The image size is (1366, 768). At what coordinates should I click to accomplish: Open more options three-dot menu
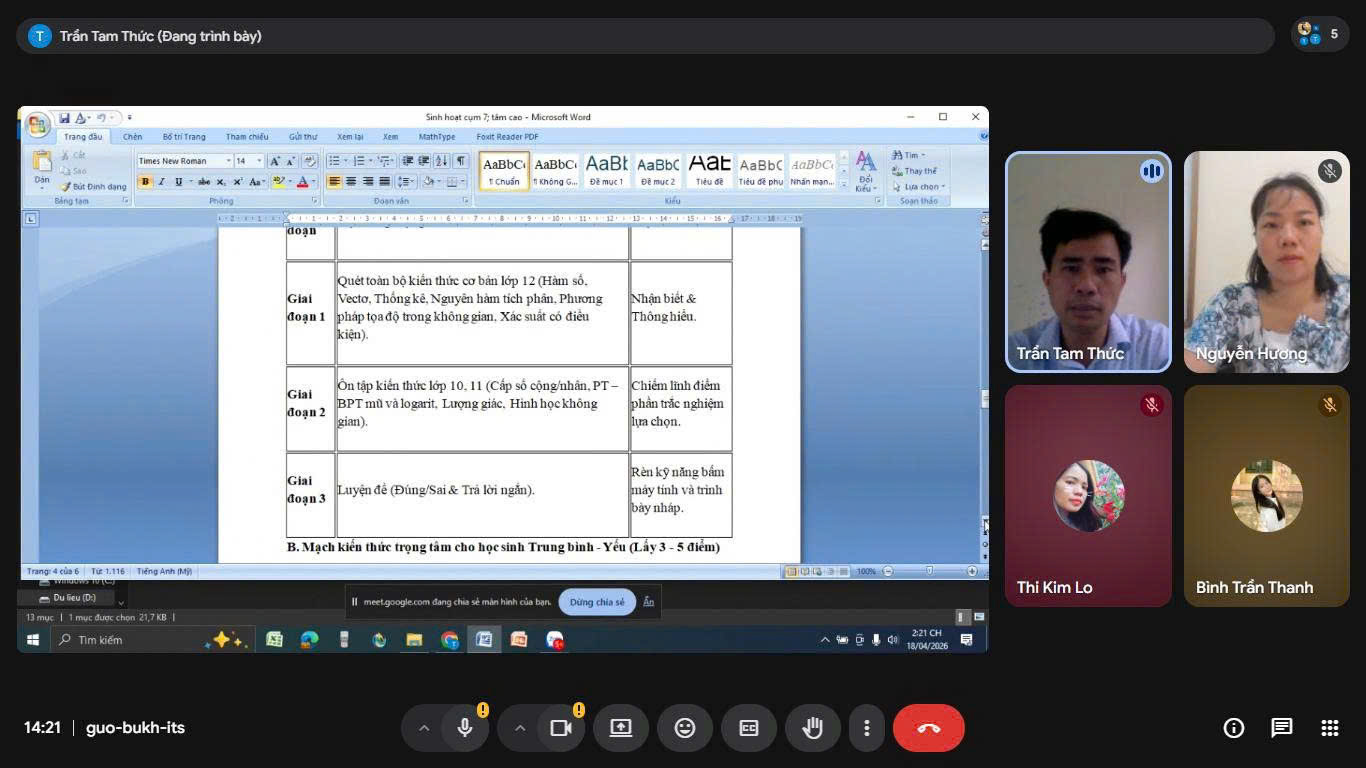(867, 728)
